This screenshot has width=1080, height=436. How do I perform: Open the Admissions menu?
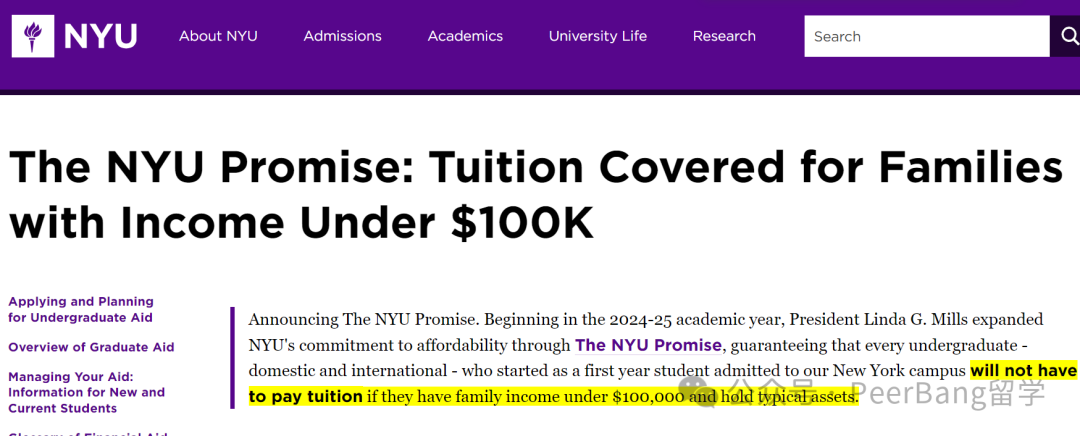342,36
